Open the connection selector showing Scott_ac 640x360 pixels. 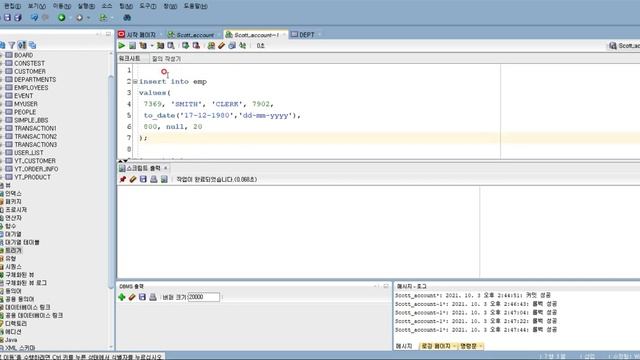click(x=624, y=46)
